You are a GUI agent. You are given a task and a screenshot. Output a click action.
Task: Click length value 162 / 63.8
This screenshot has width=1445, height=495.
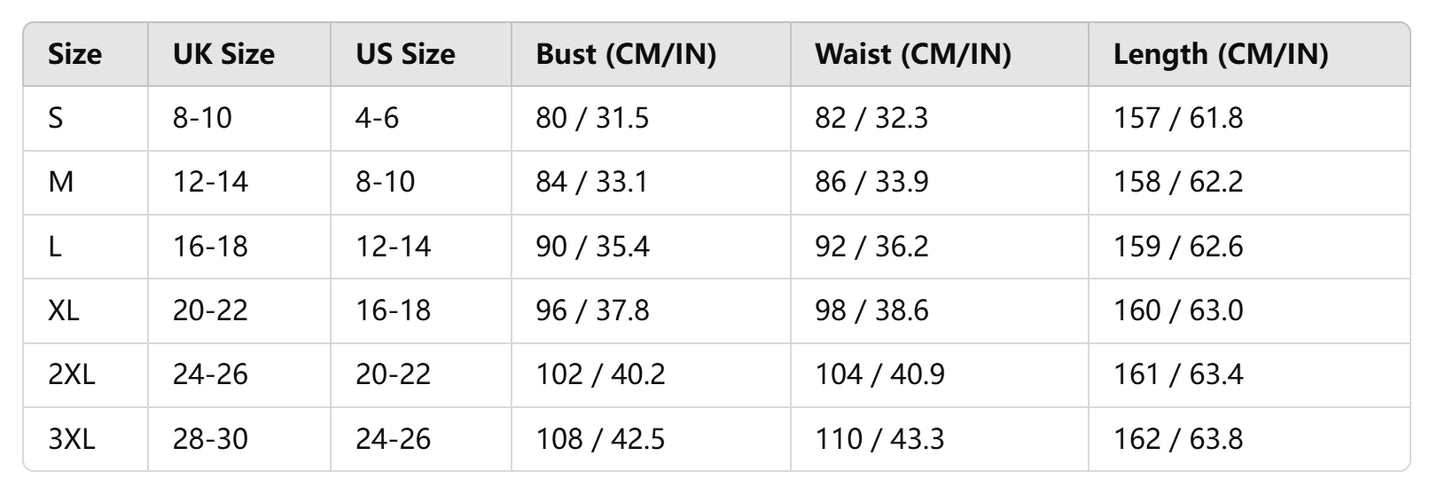1178,439
